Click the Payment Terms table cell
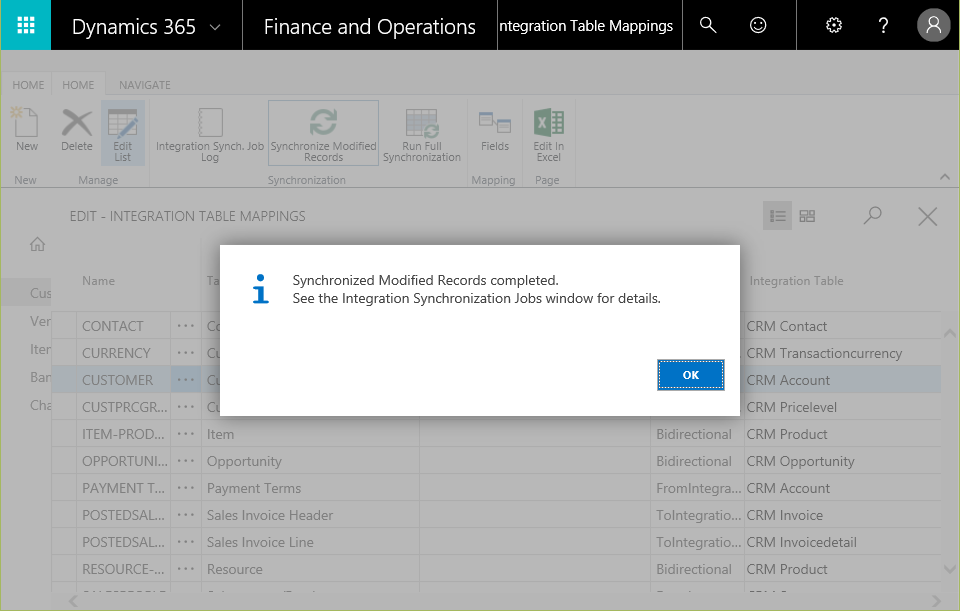Screen dimensions: 960x611 point(310,488)
